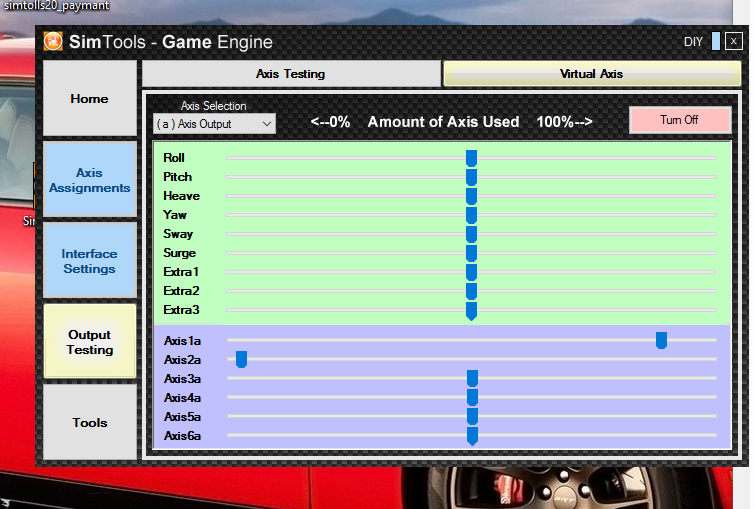Click the Surge axis label
Screen dimensions: 755x509
coord(179,253)
